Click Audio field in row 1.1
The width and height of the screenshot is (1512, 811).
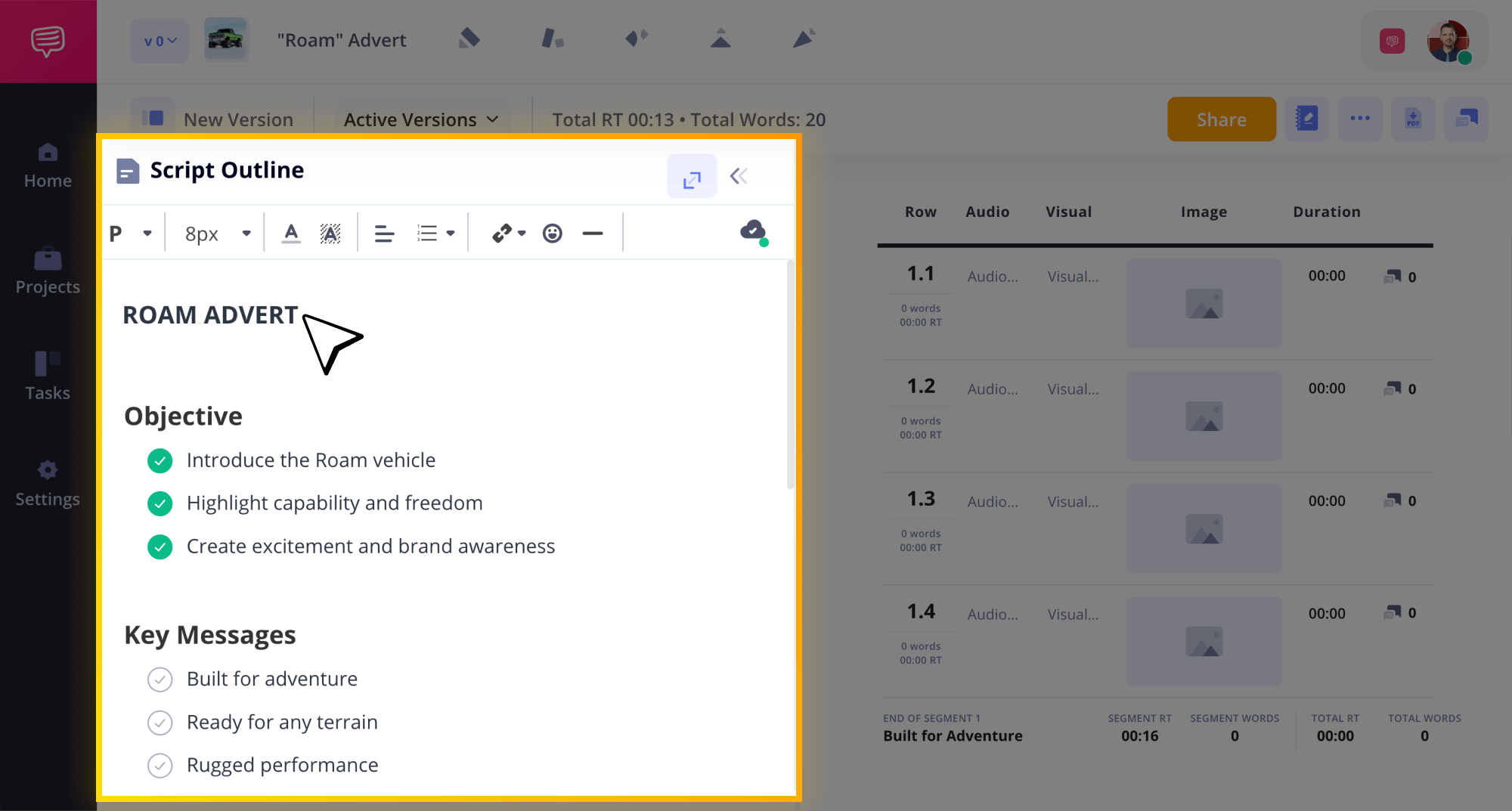992,277
